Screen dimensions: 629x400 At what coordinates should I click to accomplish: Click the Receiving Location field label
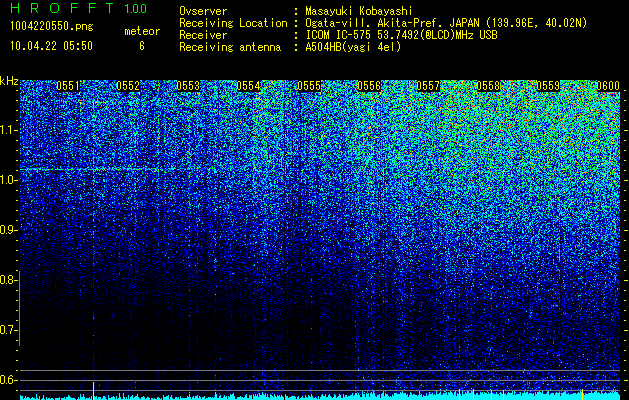[x=233, y=23]
